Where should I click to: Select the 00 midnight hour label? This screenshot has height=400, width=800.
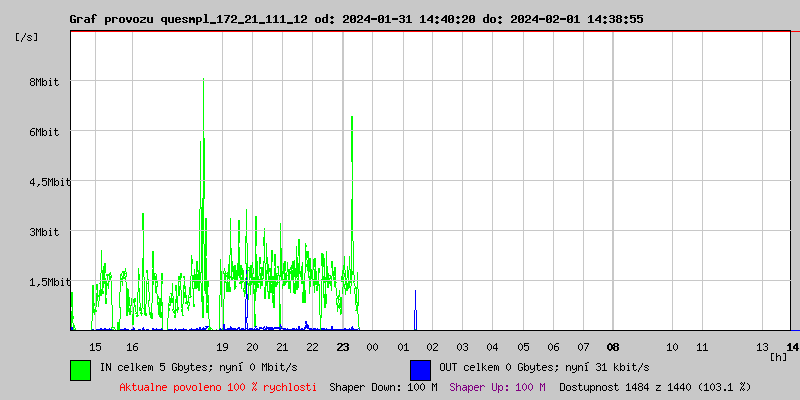point(372,347)
